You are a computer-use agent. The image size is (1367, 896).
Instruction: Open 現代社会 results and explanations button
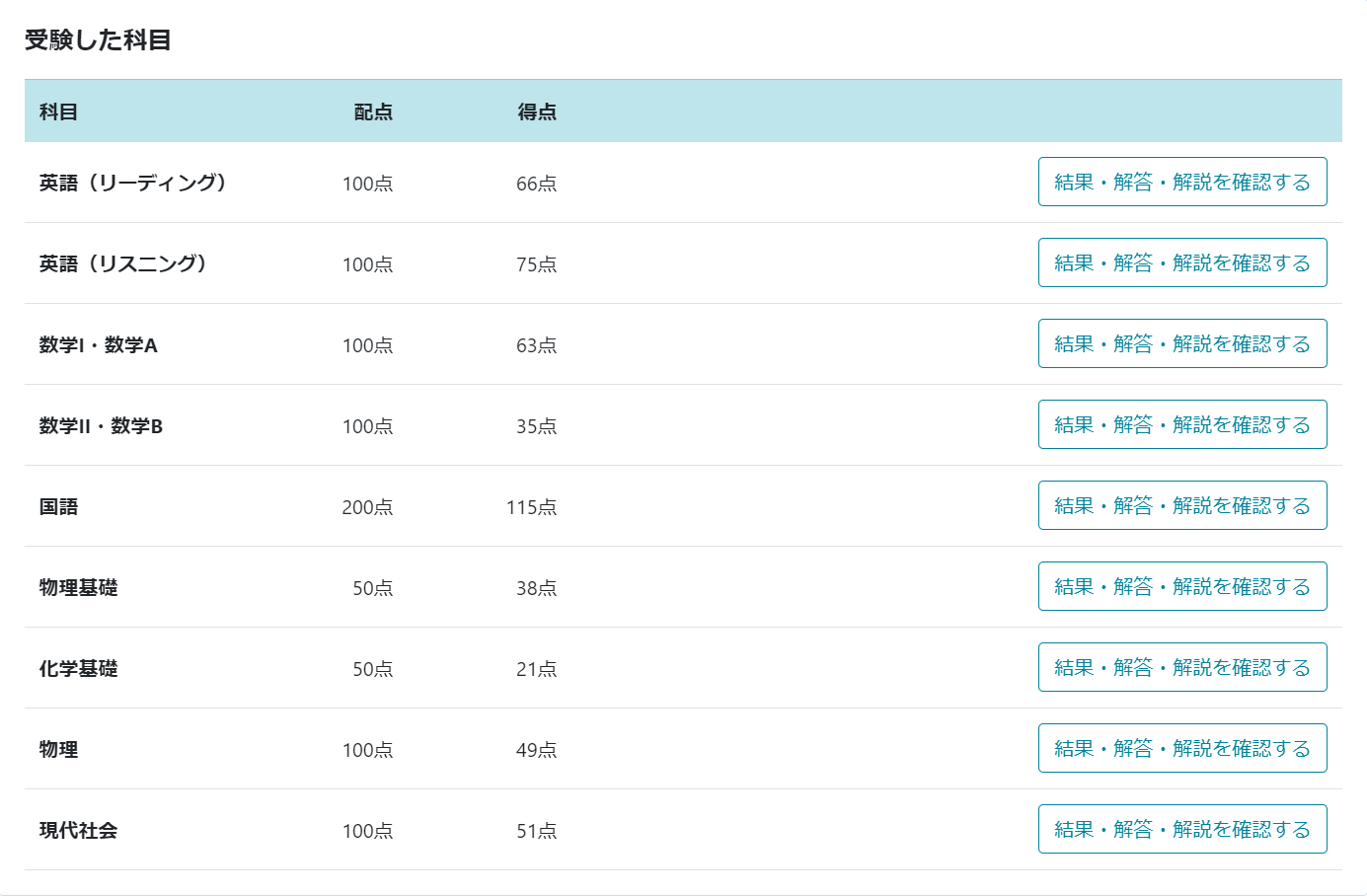(x=1181, y=829)
